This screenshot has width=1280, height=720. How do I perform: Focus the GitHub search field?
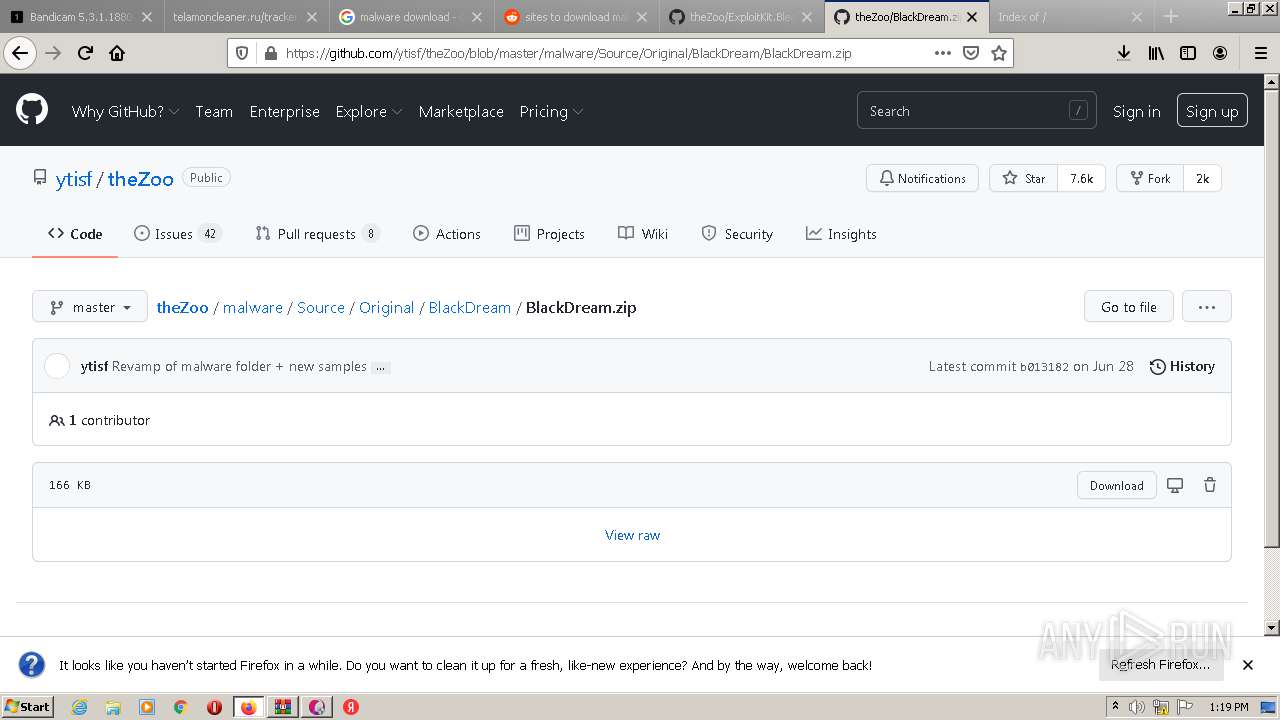[976, 111]
